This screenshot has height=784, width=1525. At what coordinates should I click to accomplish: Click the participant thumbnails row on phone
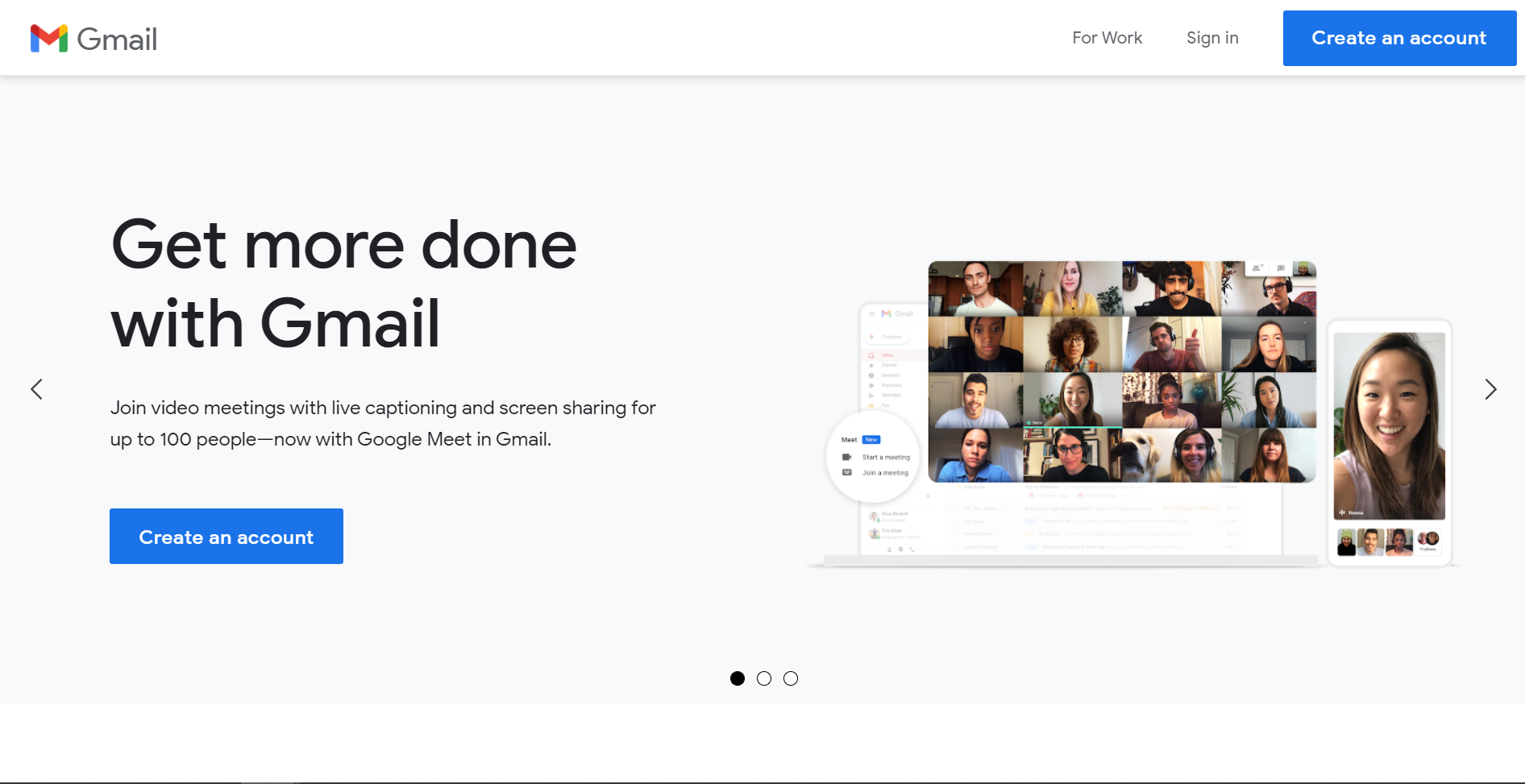coord(1388,541)
